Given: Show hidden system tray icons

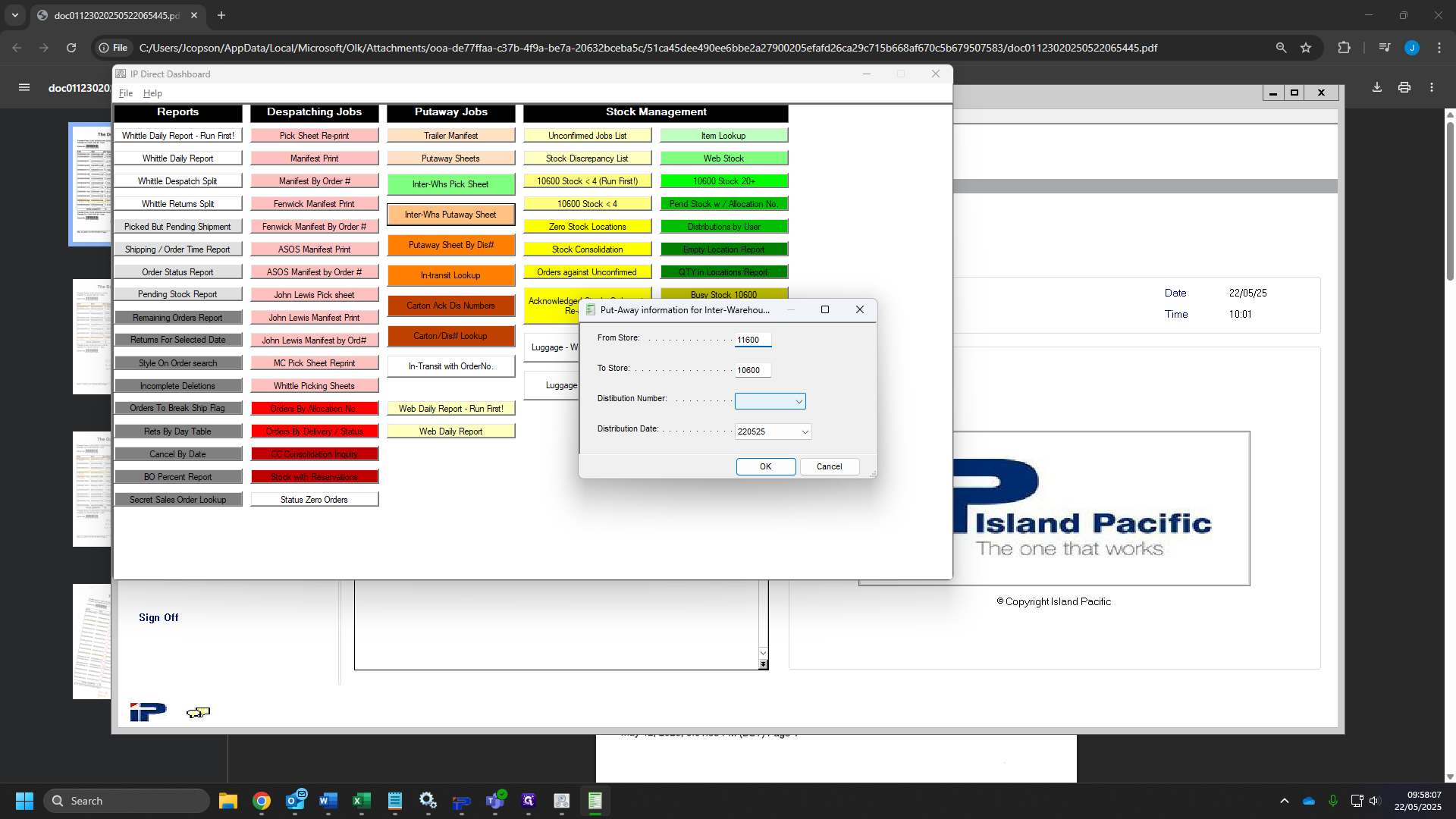Looking at the screenshot, I should 1285,801.
